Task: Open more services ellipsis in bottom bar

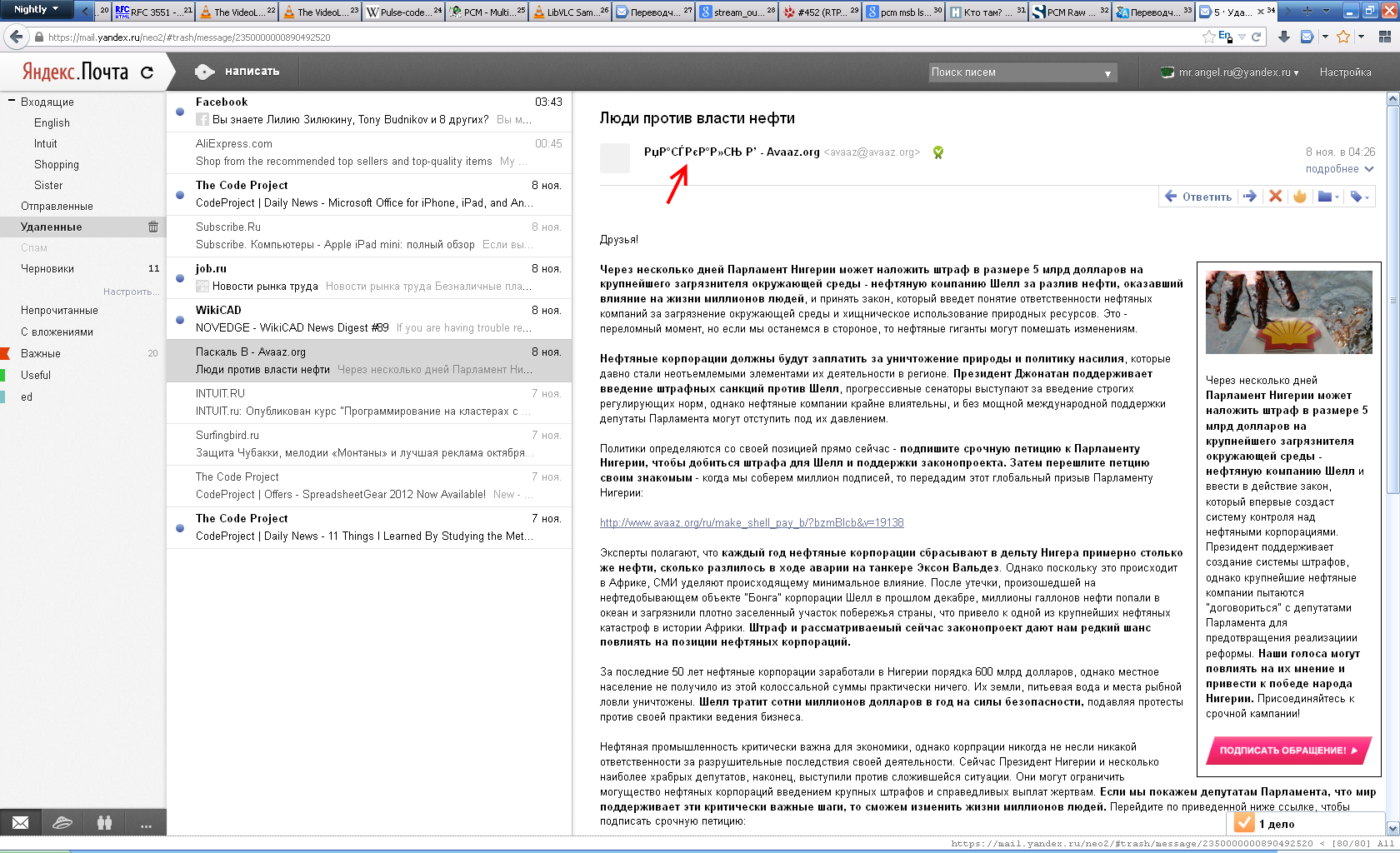Action: pos(146,823)
